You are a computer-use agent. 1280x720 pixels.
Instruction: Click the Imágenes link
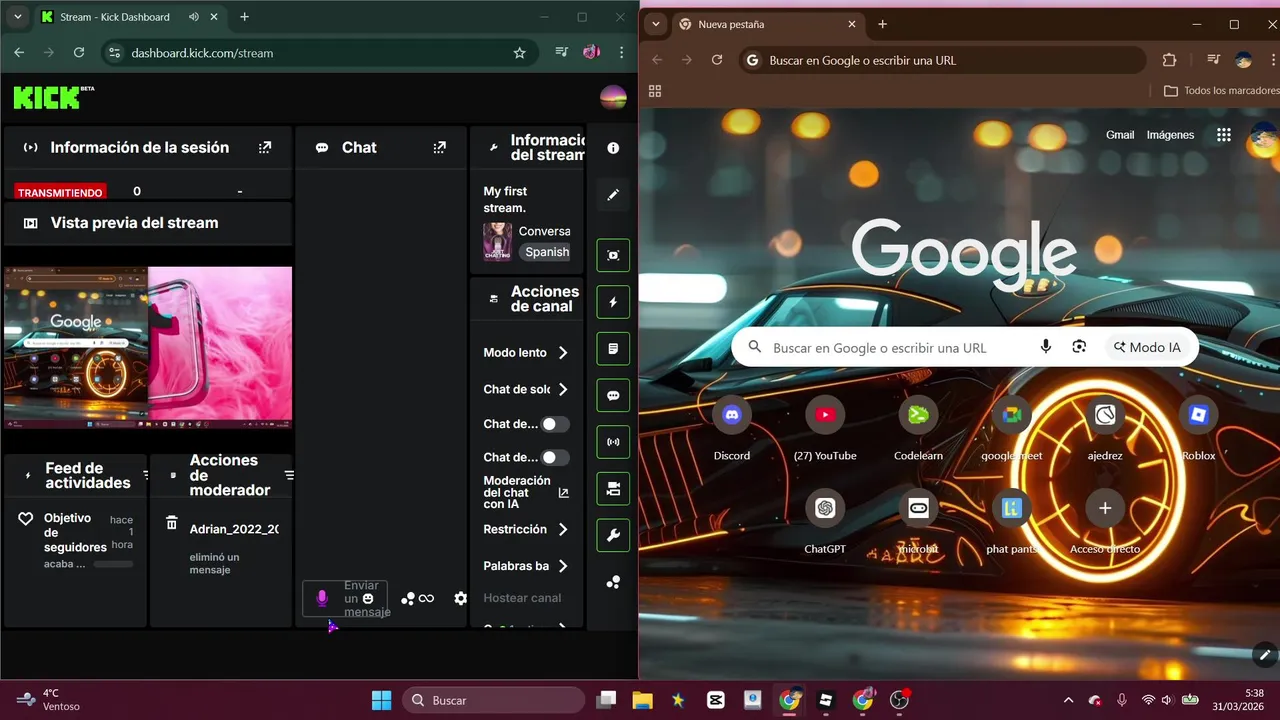1170,135
